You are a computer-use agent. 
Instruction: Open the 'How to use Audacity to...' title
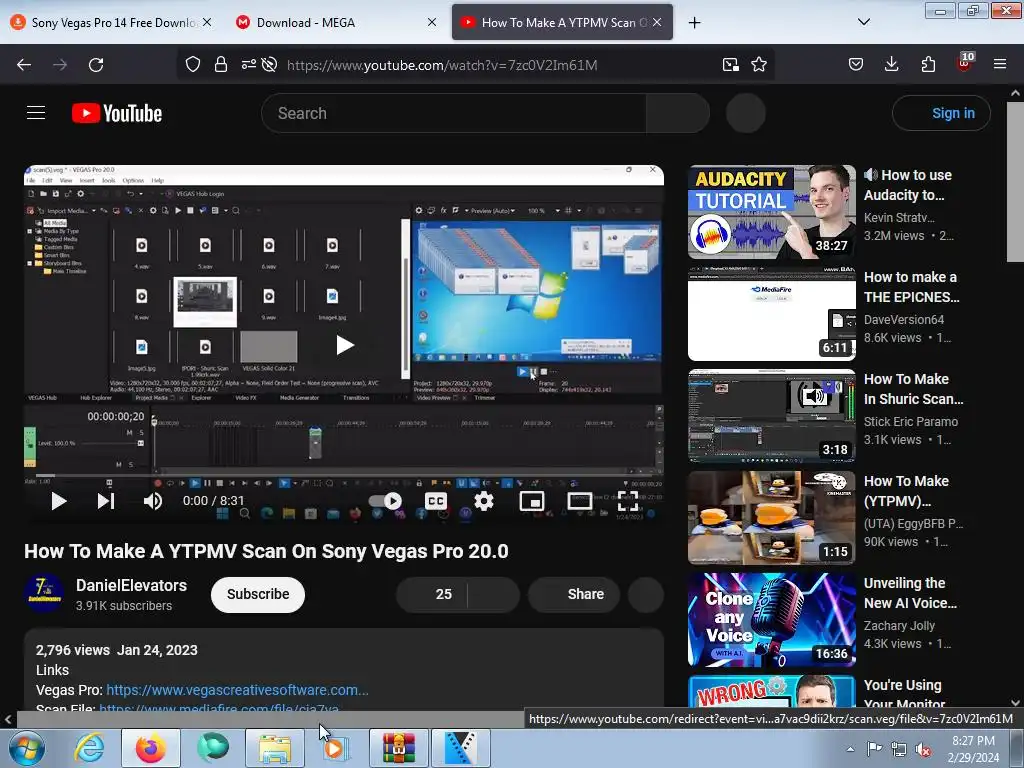click(908, 185)
